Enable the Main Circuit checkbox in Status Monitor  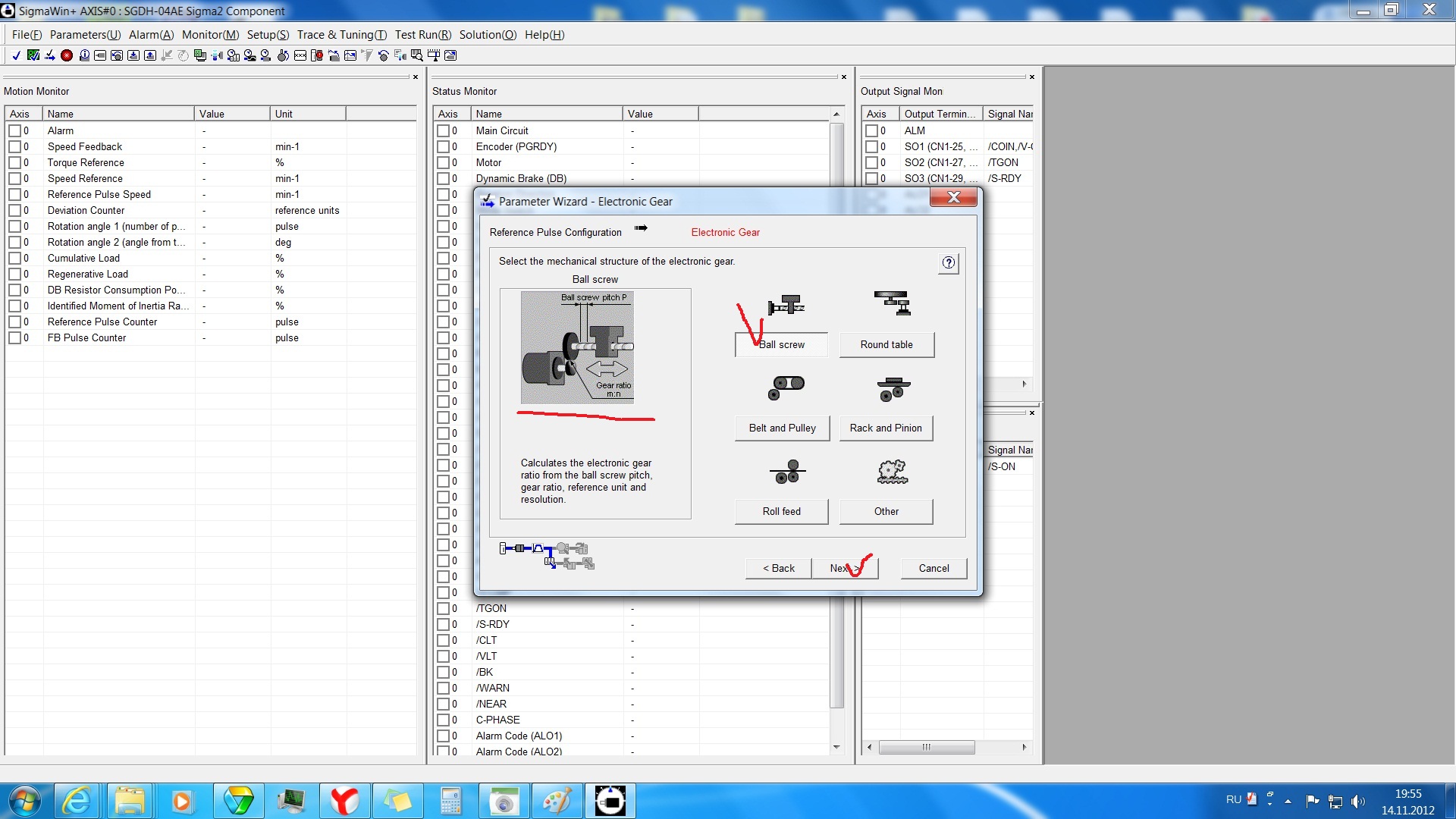tap(443, 130)
